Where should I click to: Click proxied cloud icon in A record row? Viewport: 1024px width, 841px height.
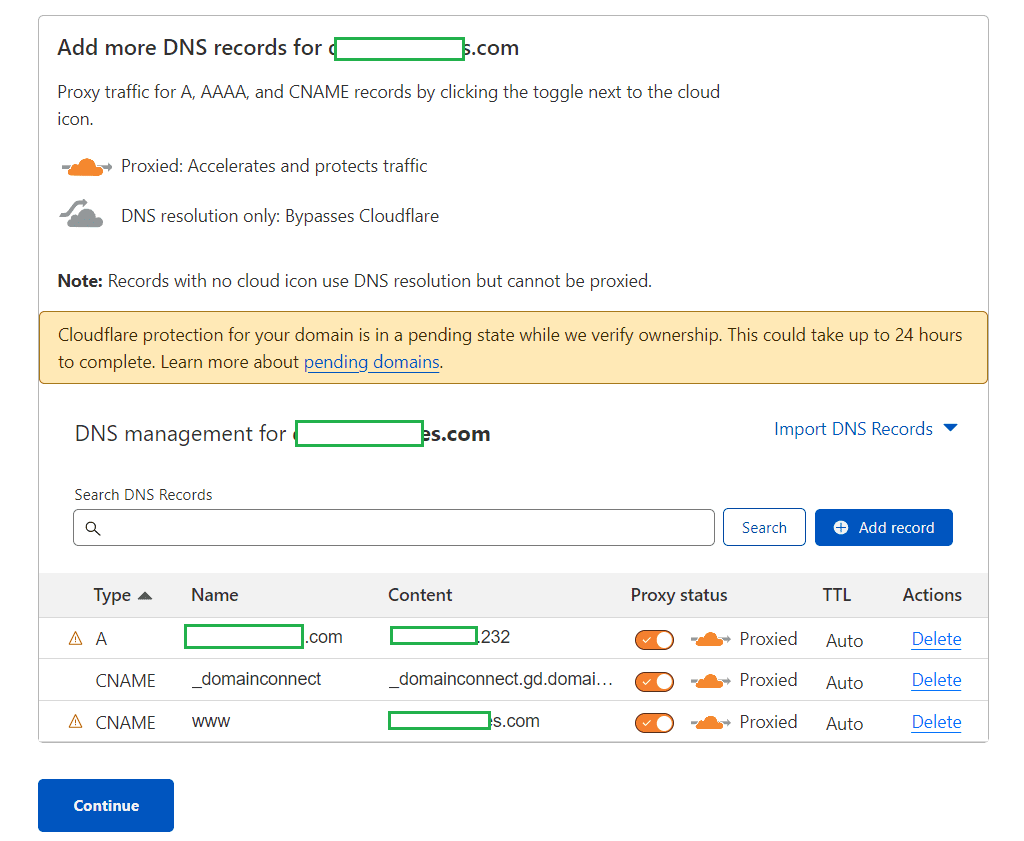tap(711, 639)
